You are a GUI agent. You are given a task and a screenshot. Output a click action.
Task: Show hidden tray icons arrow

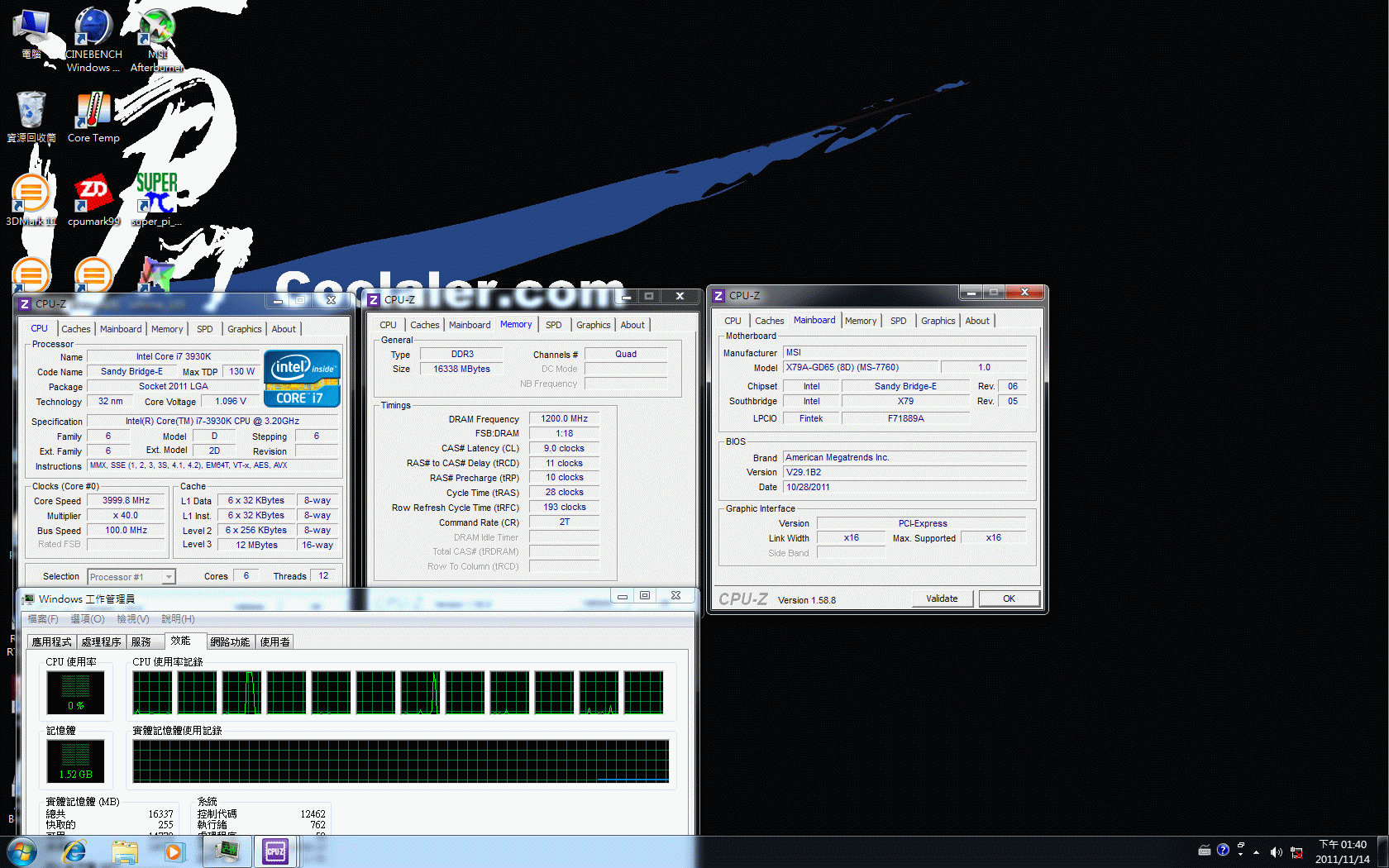point(1256,851)
